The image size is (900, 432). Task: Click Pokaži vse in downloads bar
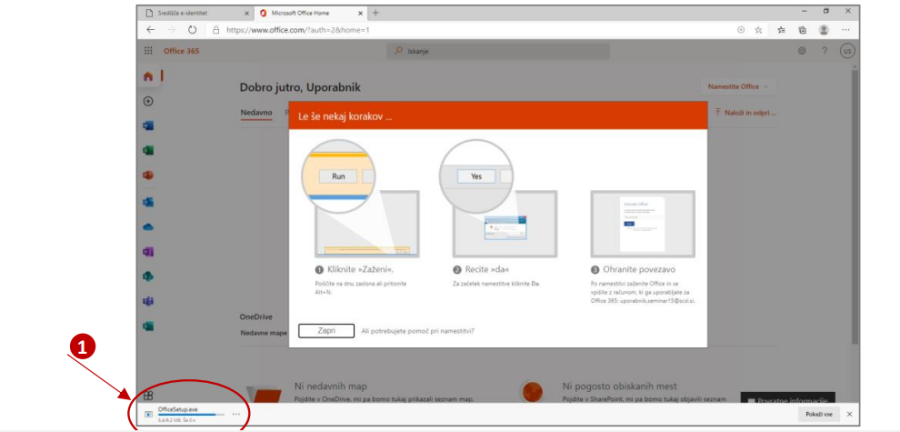coord(818,414)
